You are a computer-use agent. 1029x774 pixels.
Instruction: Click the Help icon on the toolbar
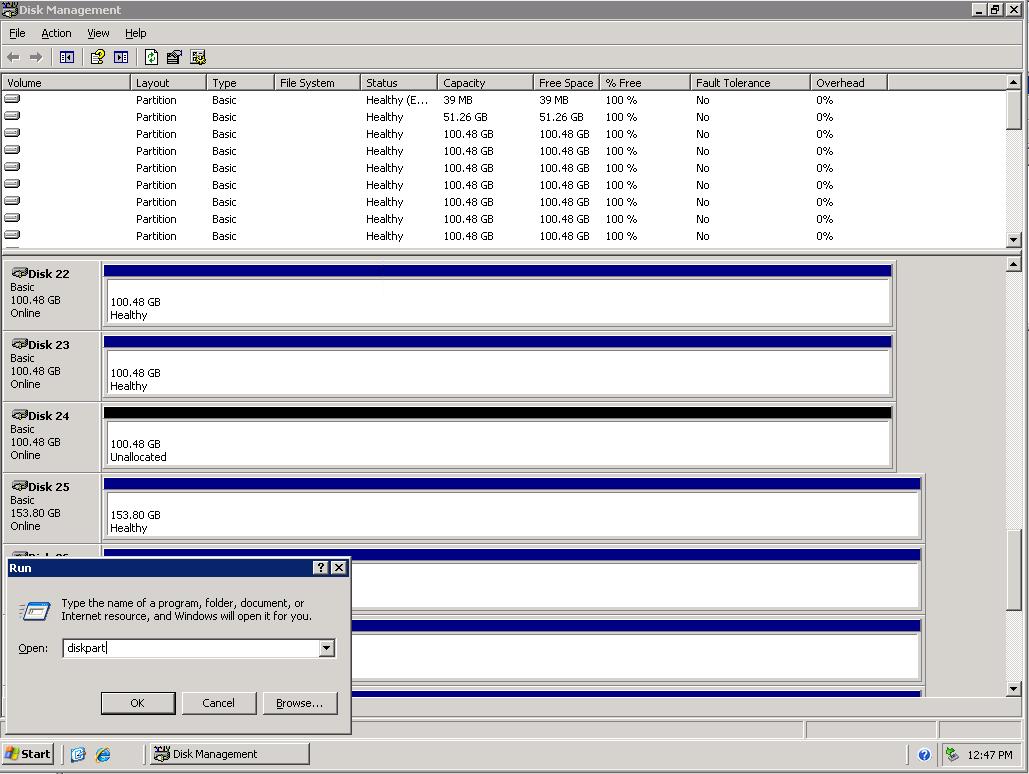96,57
